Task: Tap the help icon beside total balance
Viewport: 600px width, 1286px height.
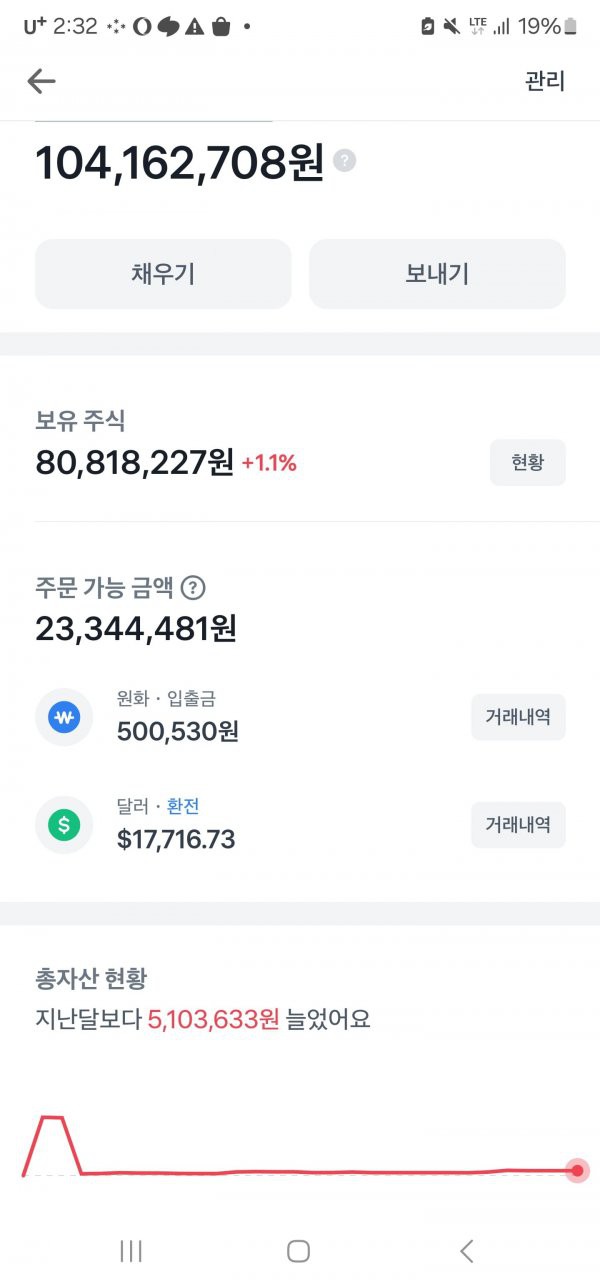Action: (344, 160)
